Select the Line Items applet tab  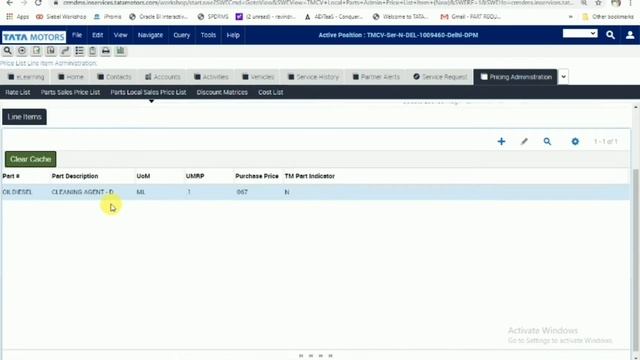[24, 117]
